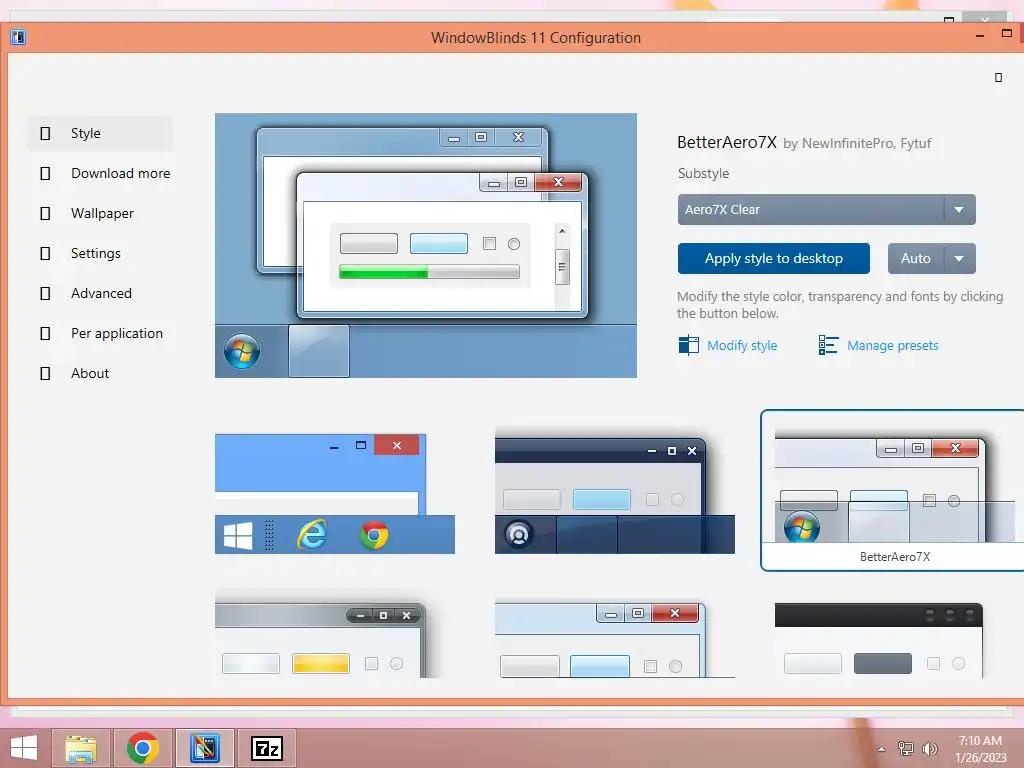Click the Auto button

[916, 259]
